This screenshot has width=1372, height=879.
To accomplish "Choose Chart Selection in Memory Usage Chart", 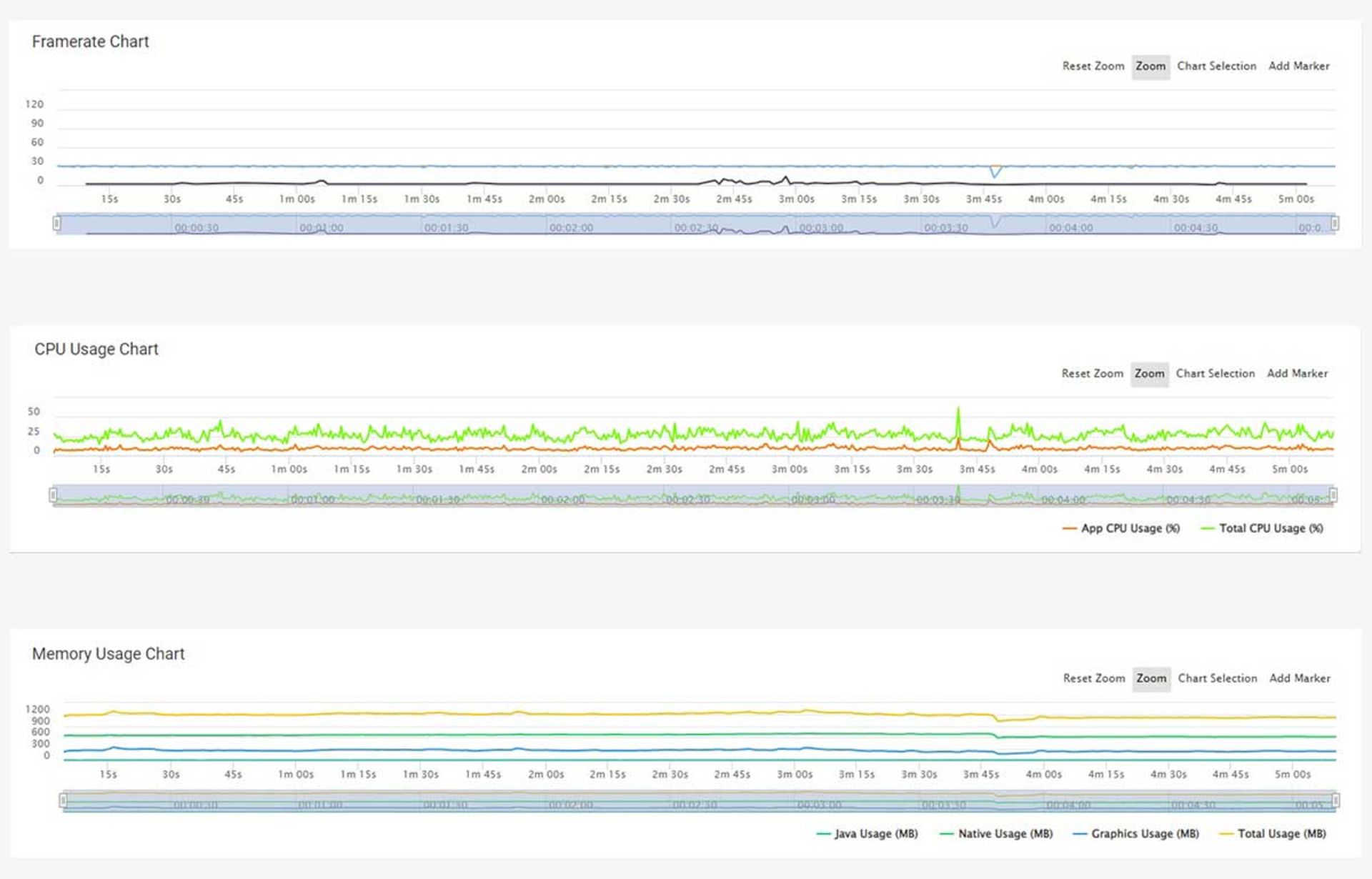I will tap(1217, 678).
